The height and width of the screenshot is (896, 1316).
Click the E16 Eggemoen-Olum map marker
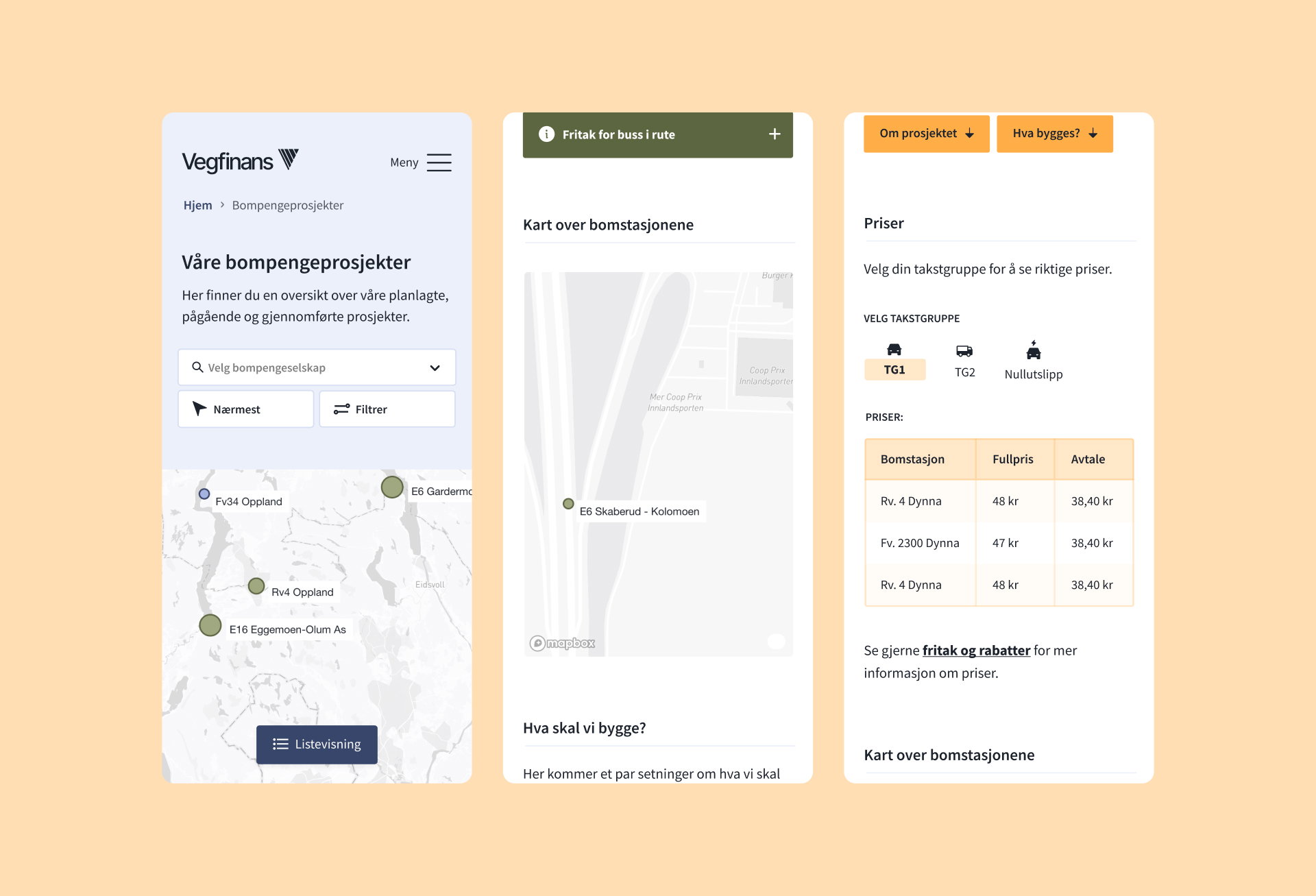click(210, 625)
